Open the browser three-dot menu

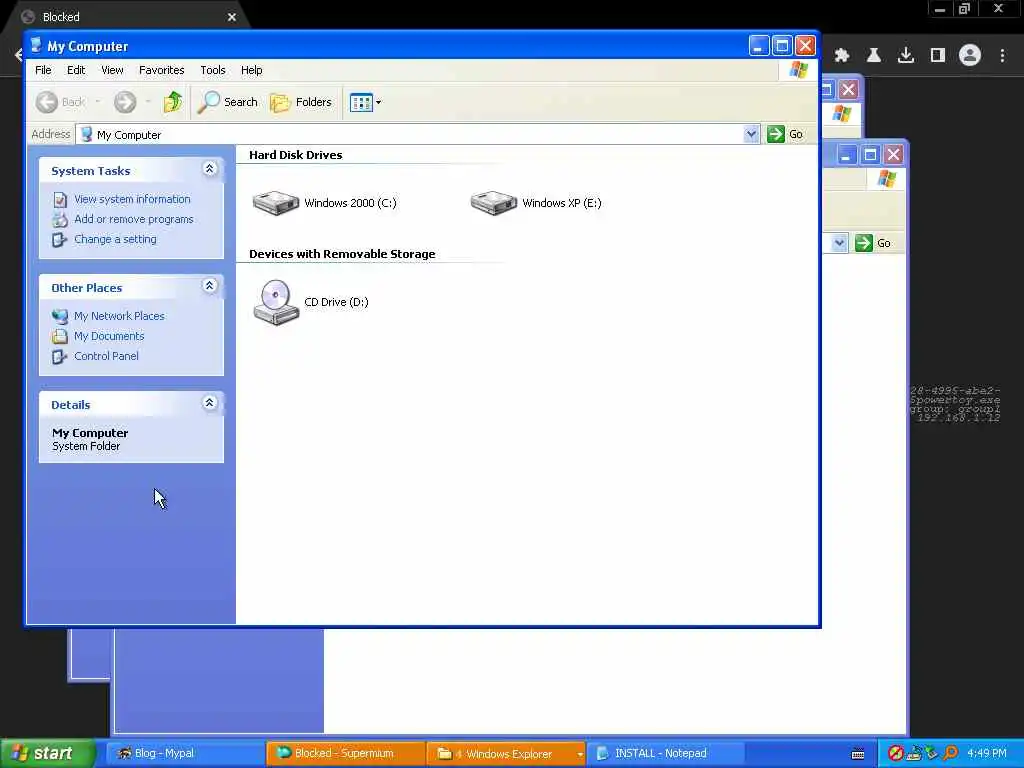point(1002,56)
